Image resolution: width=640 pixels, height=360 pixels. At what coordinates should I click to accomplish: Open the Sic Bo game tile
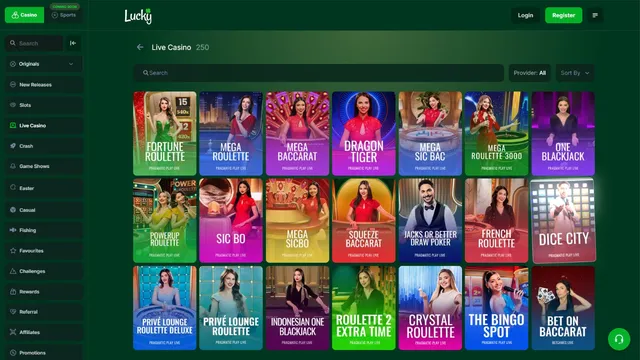click(x=231, y=220)
